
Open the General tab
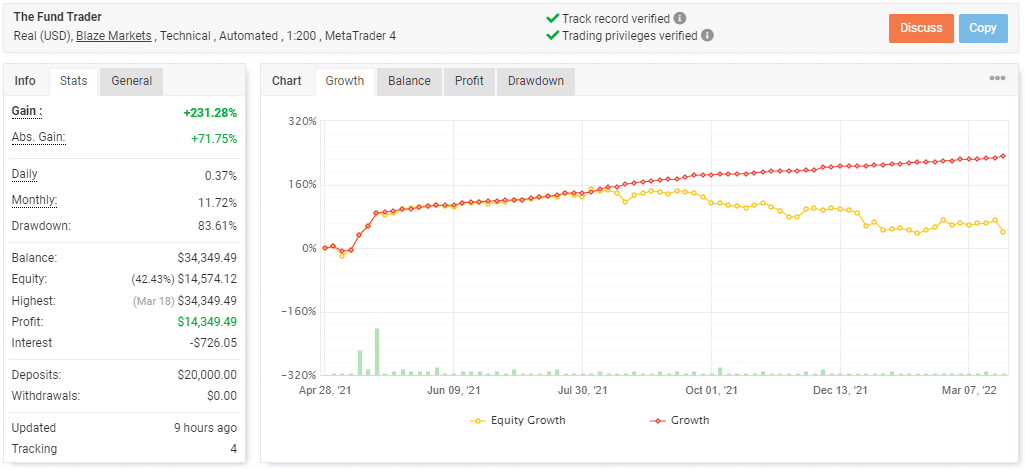tap(131, 81)
